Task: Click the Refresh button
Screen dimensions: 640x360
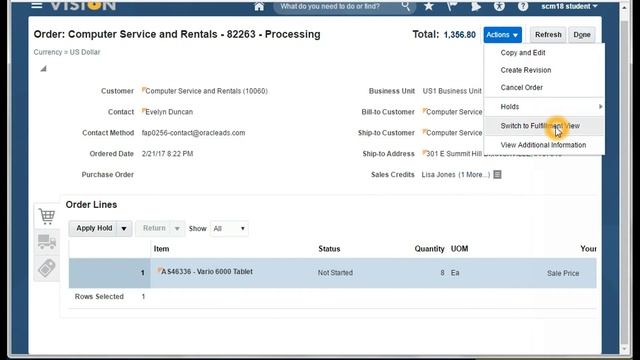Action: click(548, 35)
